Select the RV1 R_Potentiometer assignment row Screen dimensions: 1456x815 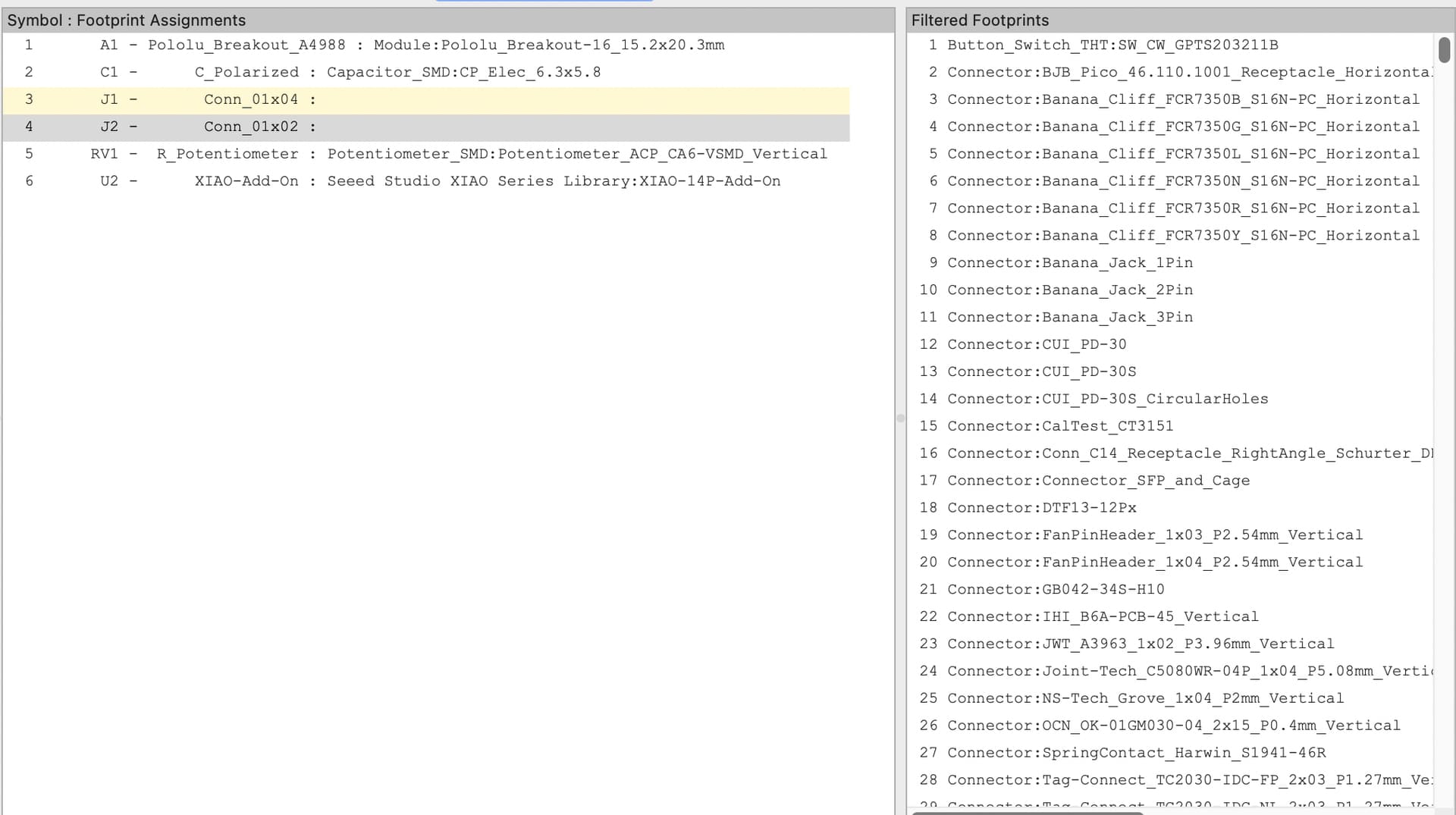tap(426, 154)
